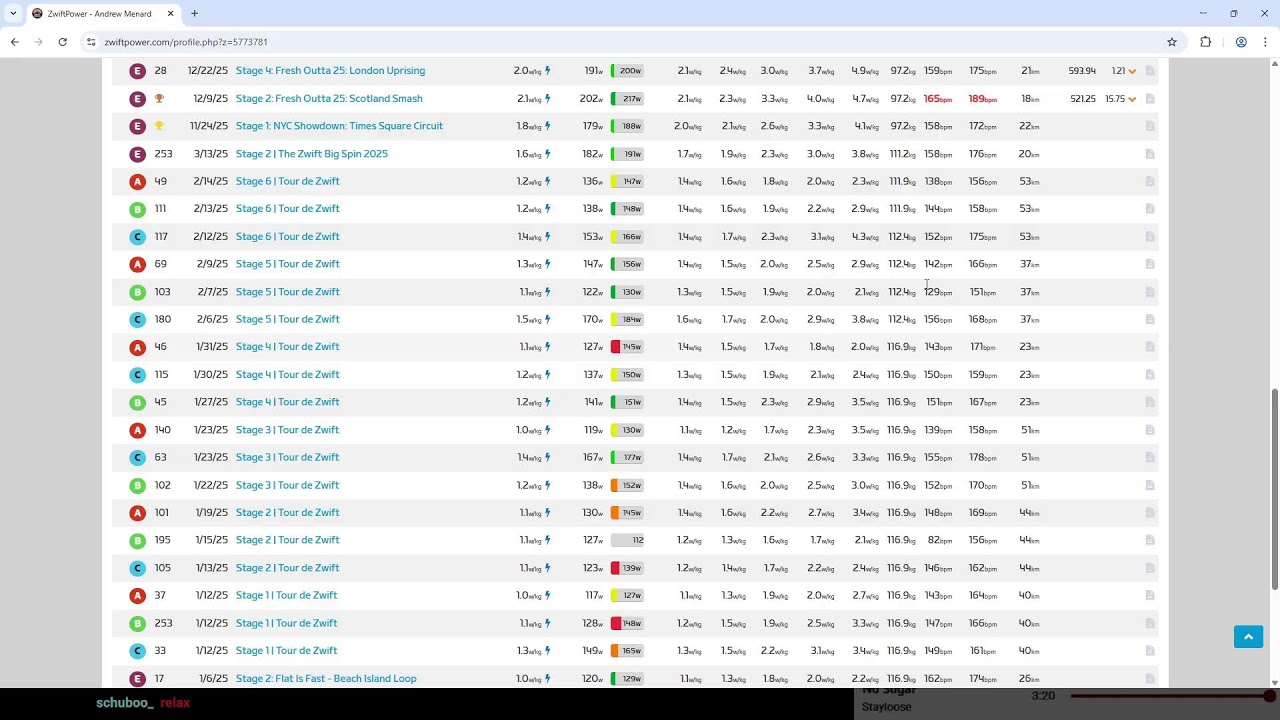Click the gold trophy icon on the 11/24/25 row

point(159,126)
